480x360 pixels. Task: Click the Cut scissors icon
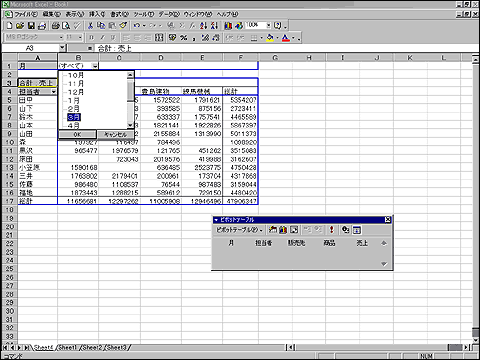(x=90, y=26)
